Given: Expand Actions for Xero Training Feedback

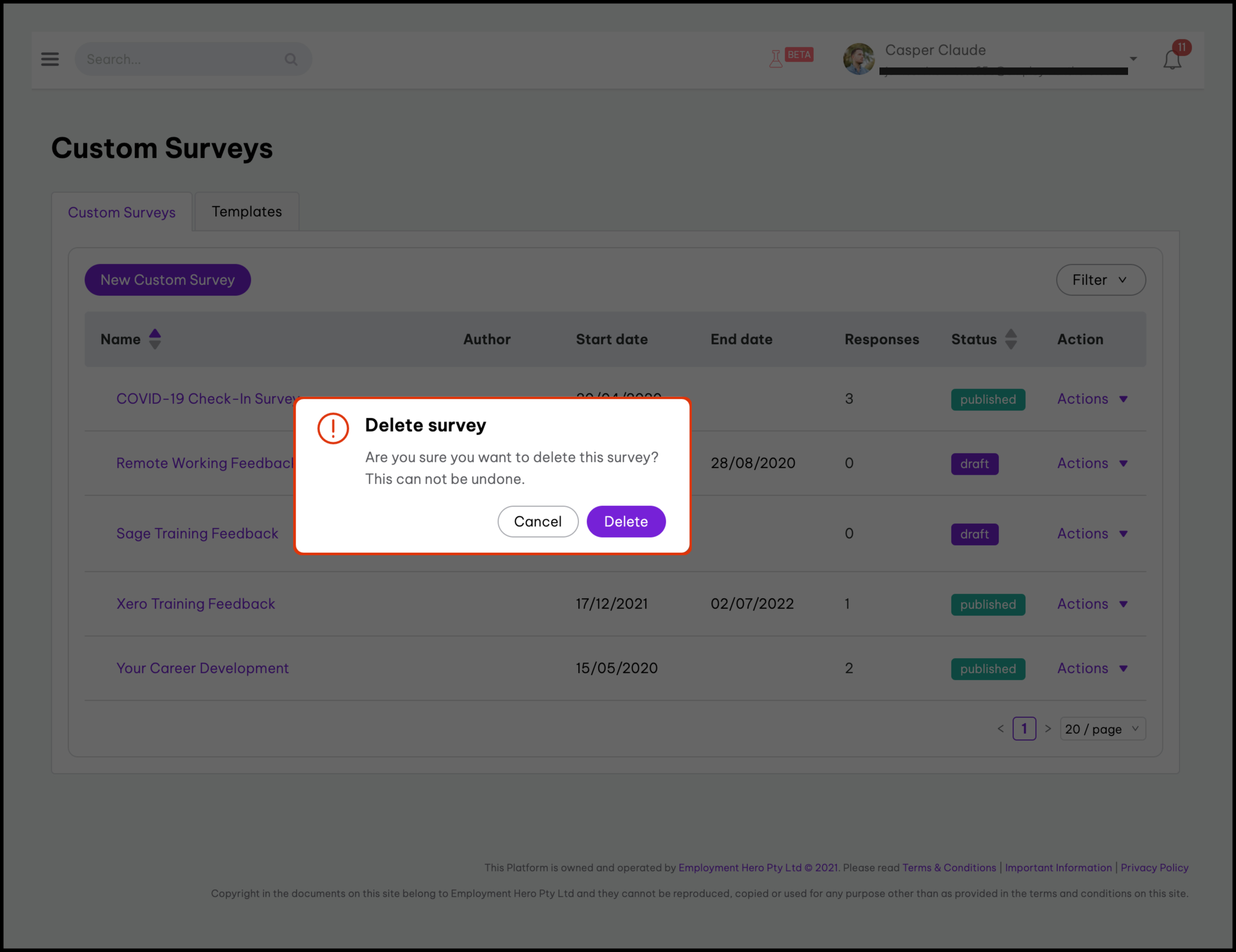Looking at the screenshot, I should tap(1092, 604).
